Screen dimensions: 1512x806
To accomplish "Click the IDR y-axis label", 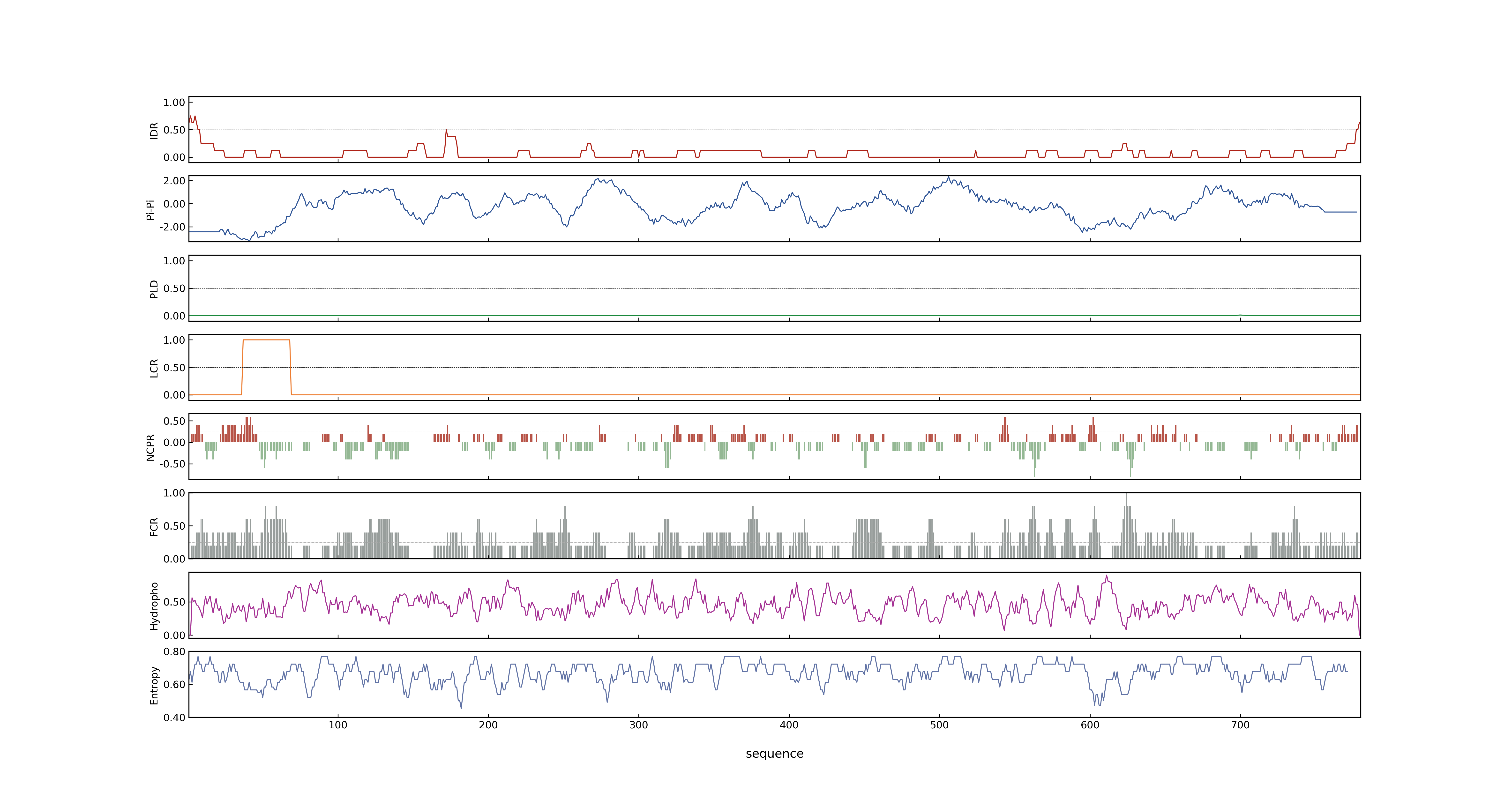I will pos(154,130).
